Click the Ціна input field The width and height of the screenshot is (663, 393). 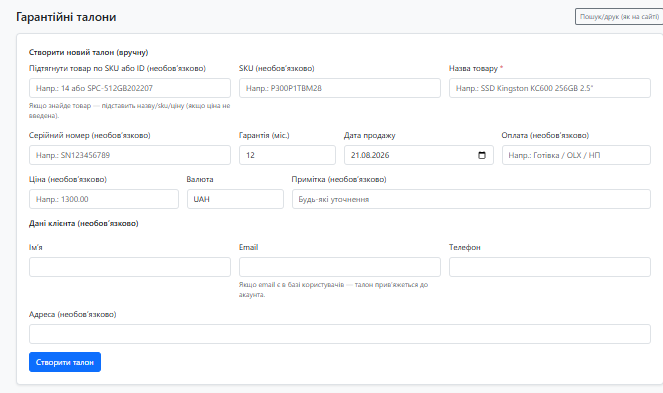pyautogui.click(x=104, y=199)
